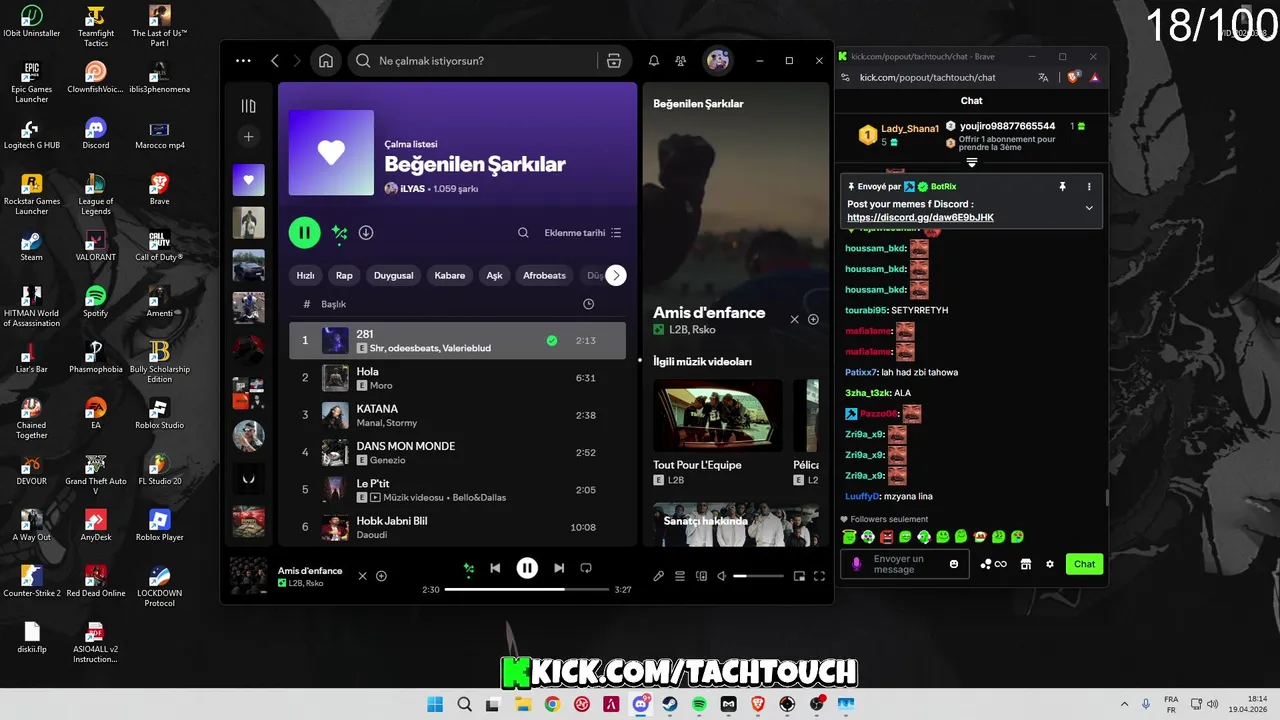1280x720 pixels.
Task: Open Brave translate icon in address bar
Action: 1043,77
